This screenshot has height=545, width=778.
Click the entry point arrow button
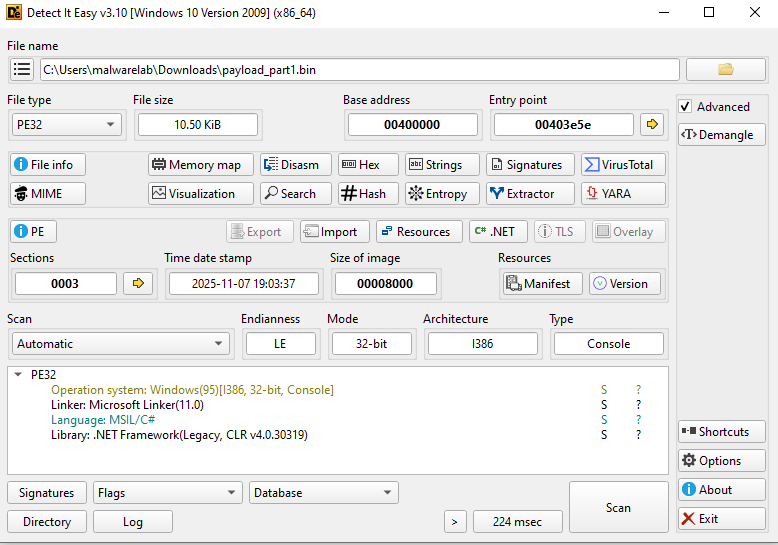point(652,124)
